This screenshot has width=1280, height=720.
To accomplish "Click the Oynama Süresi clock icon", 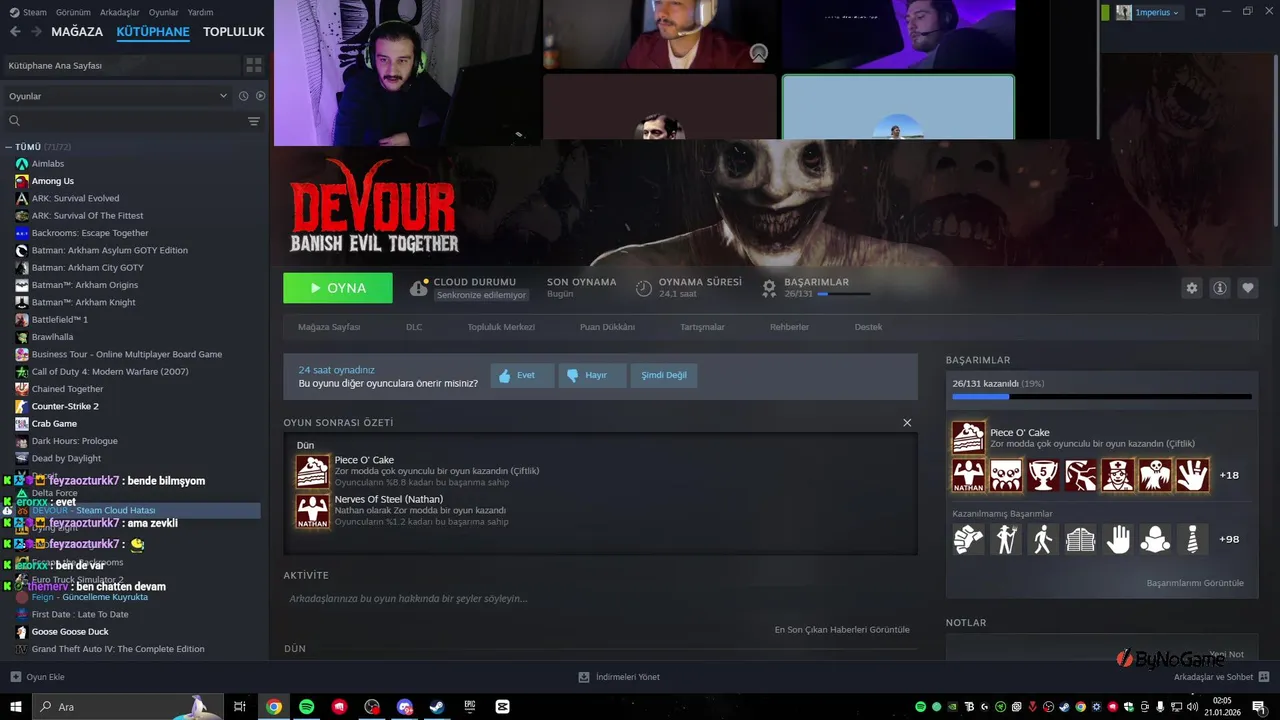I will click(644, 288).
